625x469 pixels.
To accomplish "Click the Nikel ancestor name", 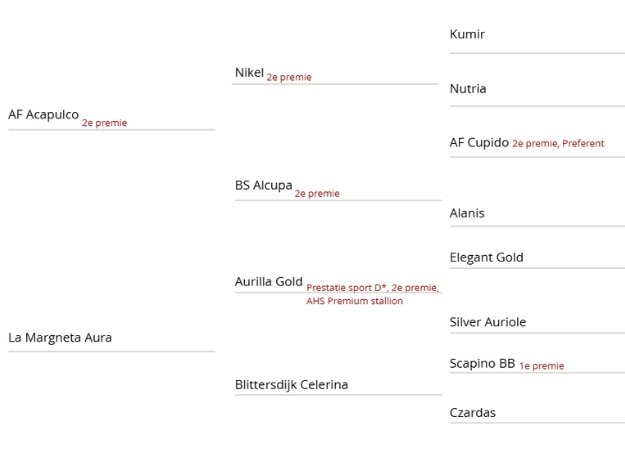I will pos(249,73).
